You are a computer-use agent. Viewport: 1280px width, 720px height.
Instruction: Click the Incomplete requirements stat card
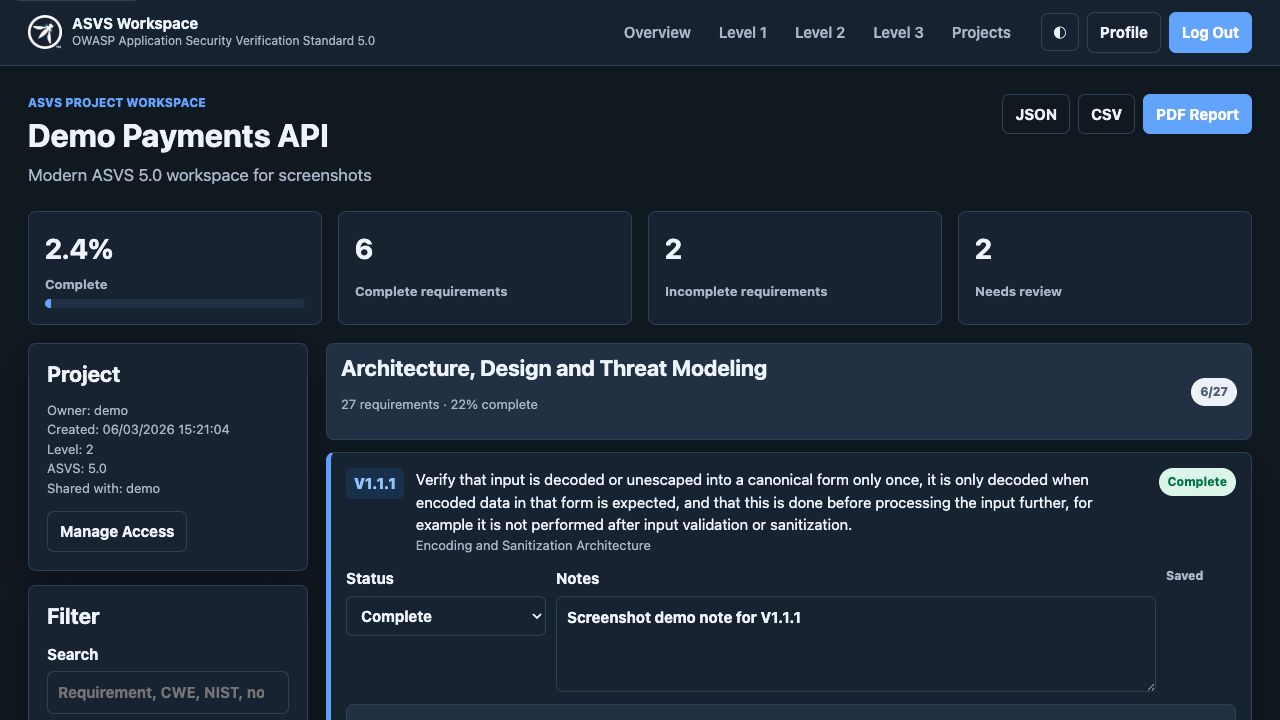[x=795, y=268]
